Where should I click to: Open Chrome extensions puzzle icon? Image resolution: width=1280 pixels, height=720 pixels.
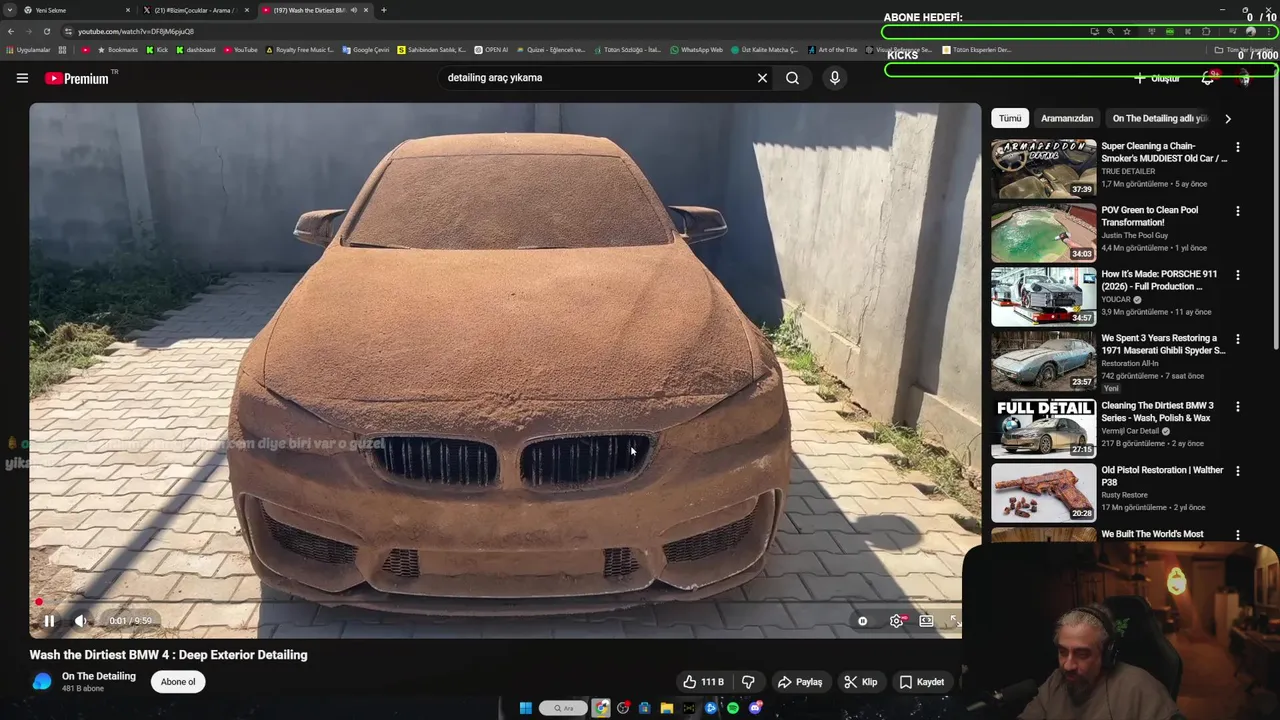pyautogui.click(x=1206, y=31)
